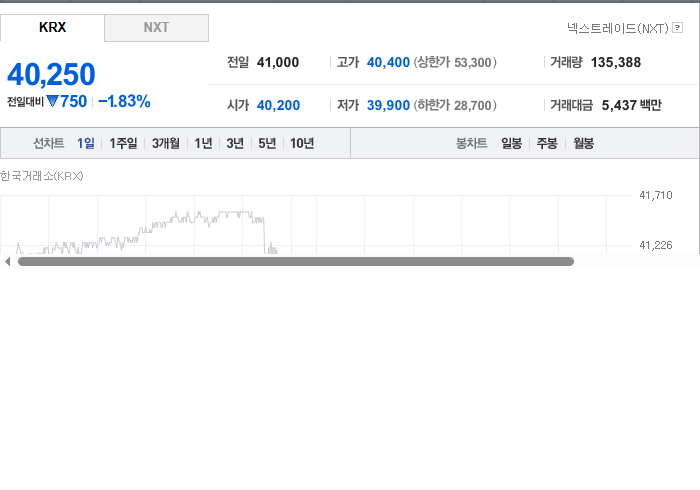Switch to the NXT tab
The width and height of the screenshot is (700, 490).
[156, 28]
